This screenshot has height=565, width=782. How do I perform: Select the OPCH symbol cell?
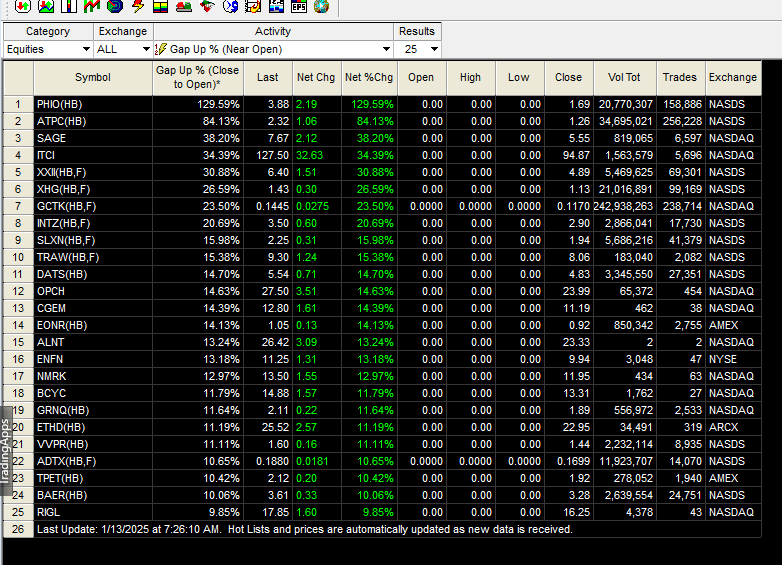tap(93, 291)
